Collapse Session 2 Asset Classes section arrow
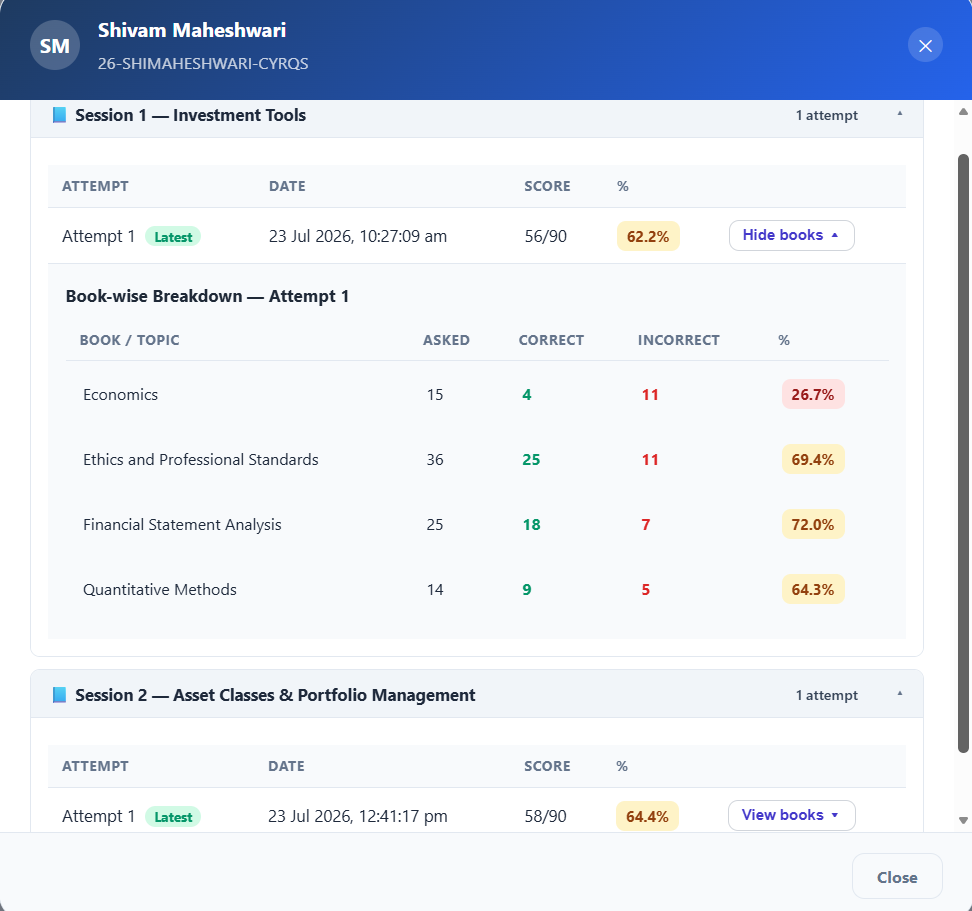 tap(899, 695)
